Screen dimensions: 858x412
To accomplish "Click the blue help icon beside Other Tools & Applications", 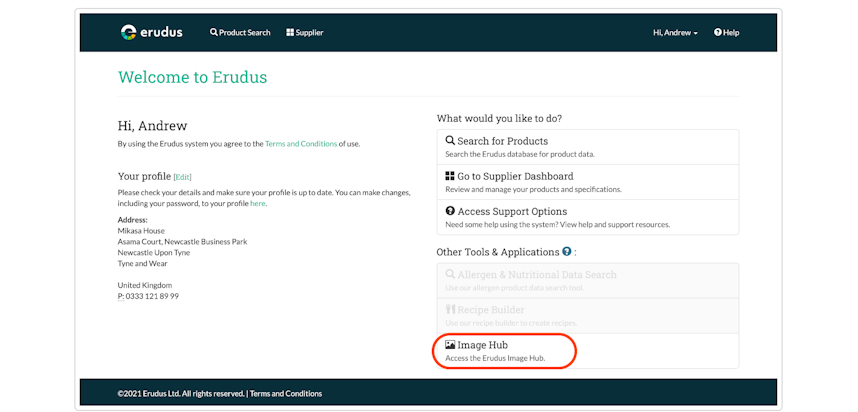I will tap(566, 252).
